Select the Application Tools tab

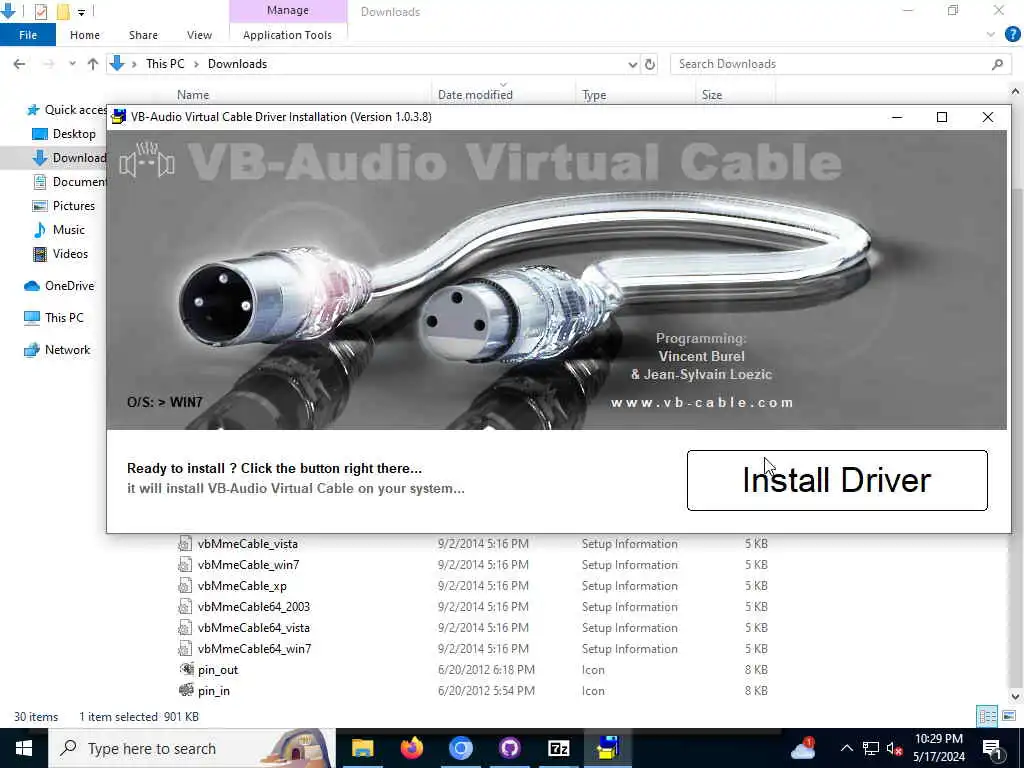(x=287, y=35)
